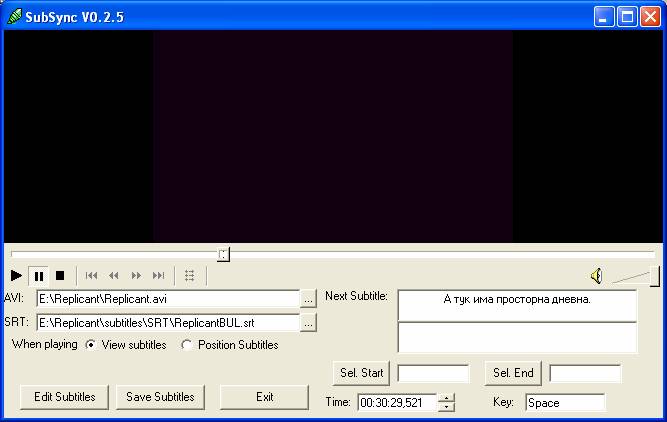
Task: Click the fast forward icon
Action: (136, 276)
